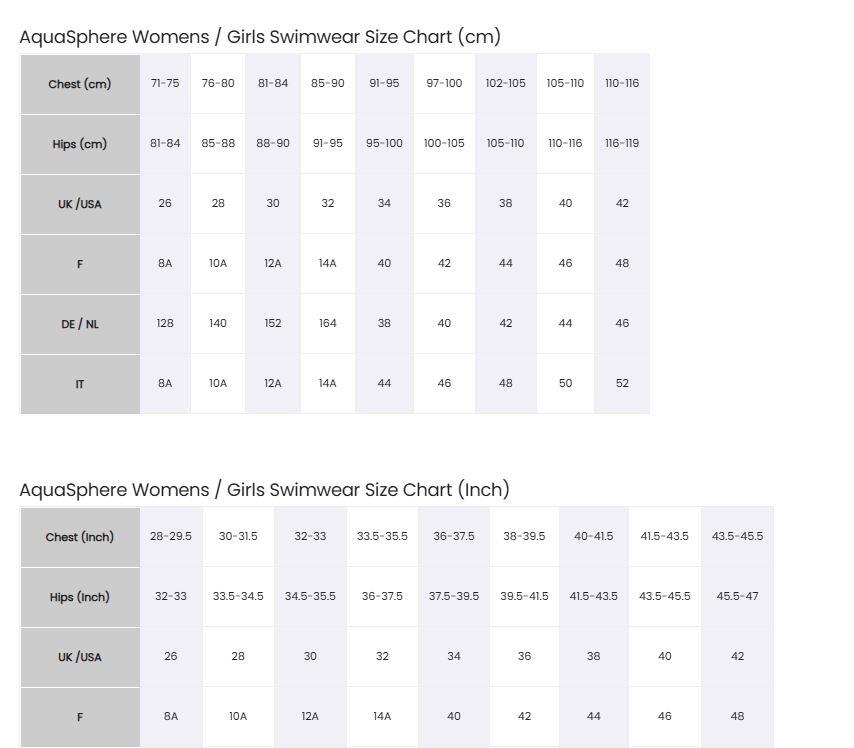Select the 45.5-47 hips inch cell
This screenshot has width=854, height=748.
[737, 596]
